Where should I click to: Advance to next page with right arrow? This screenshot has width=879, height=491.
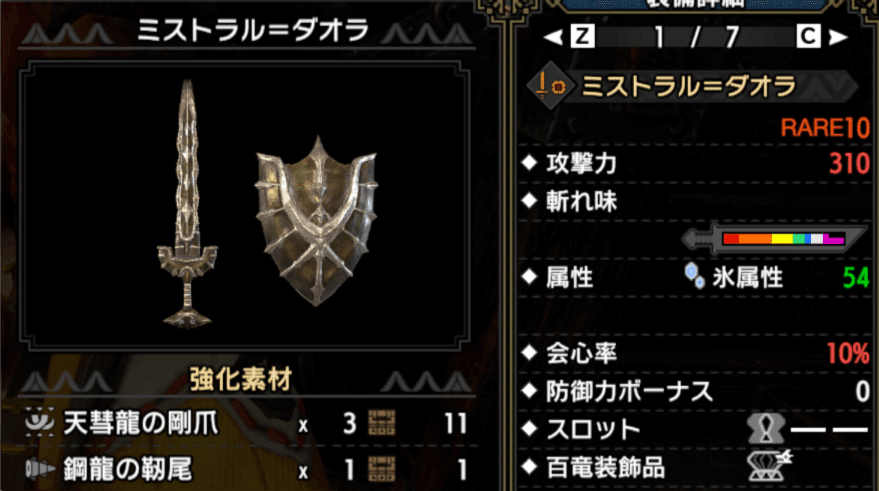point(838,37)
